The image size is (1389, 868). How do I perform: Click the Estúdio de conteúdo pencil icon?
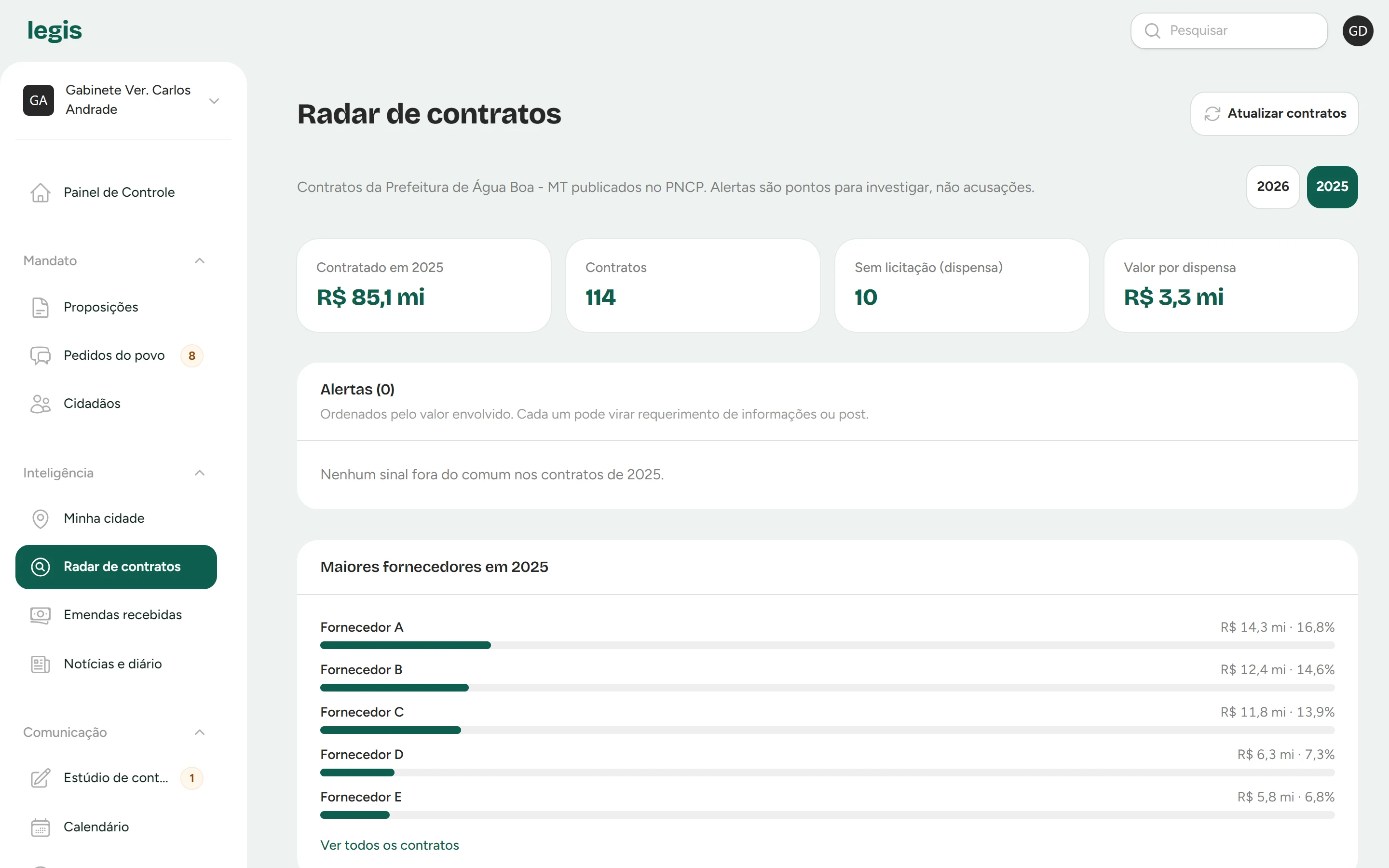[x=40, y=778]
